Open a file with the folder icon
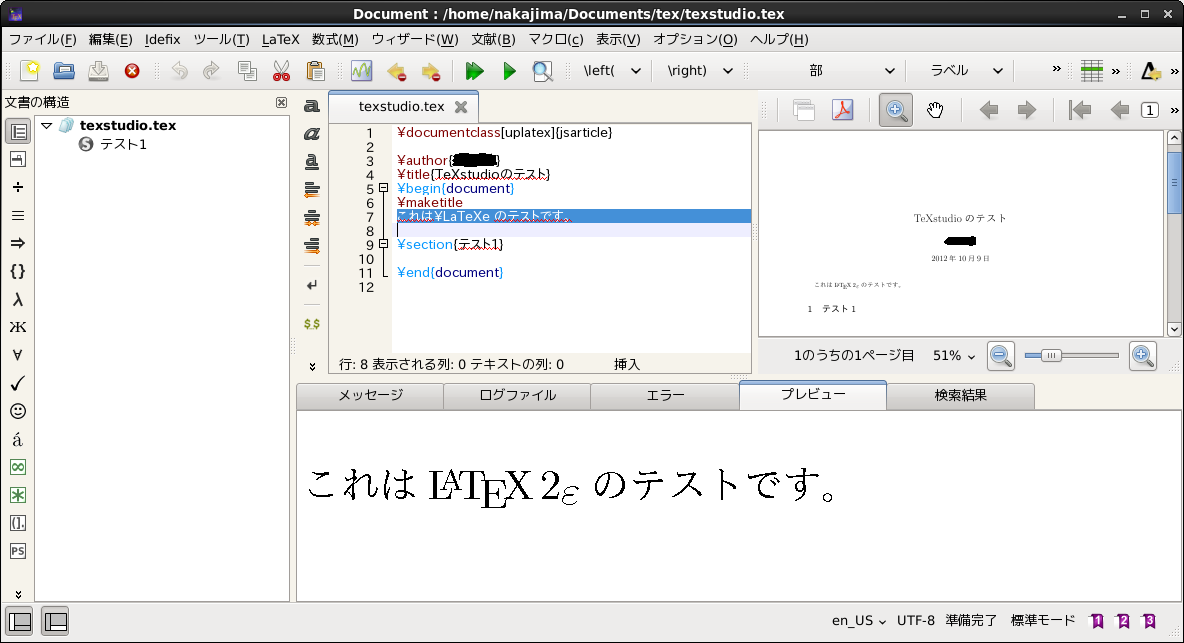Viewport: 1184px width, 643px height. tap(64, 70)
